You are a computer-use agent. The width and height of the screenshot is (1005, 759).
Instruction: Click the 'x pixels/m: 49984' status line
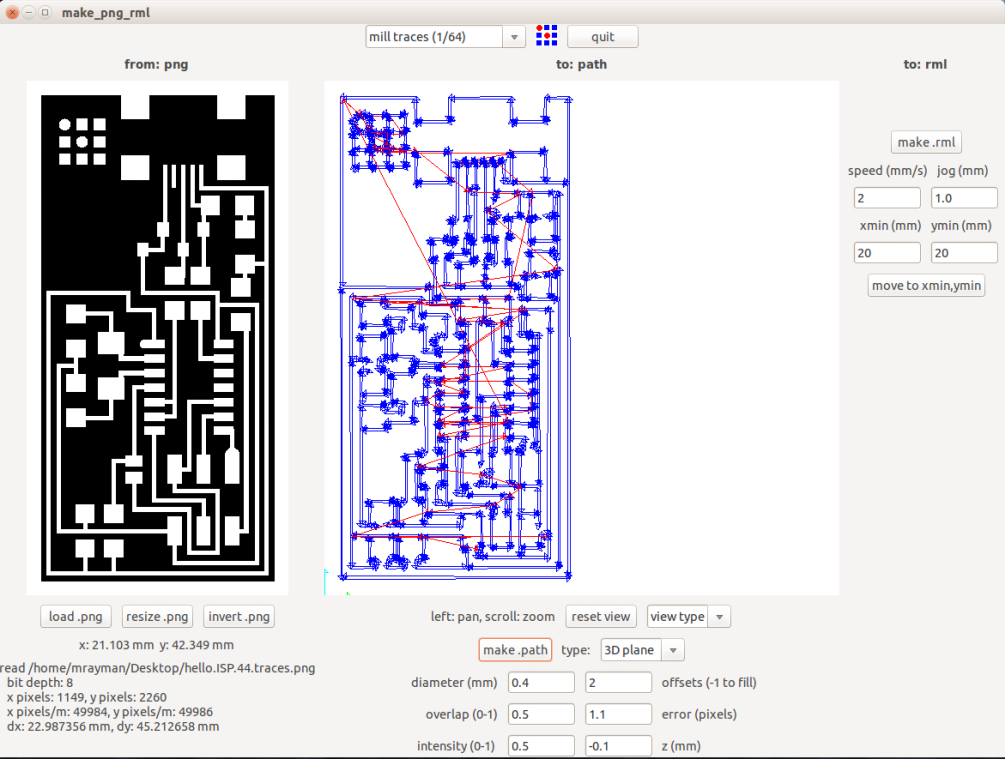(110, 712)
